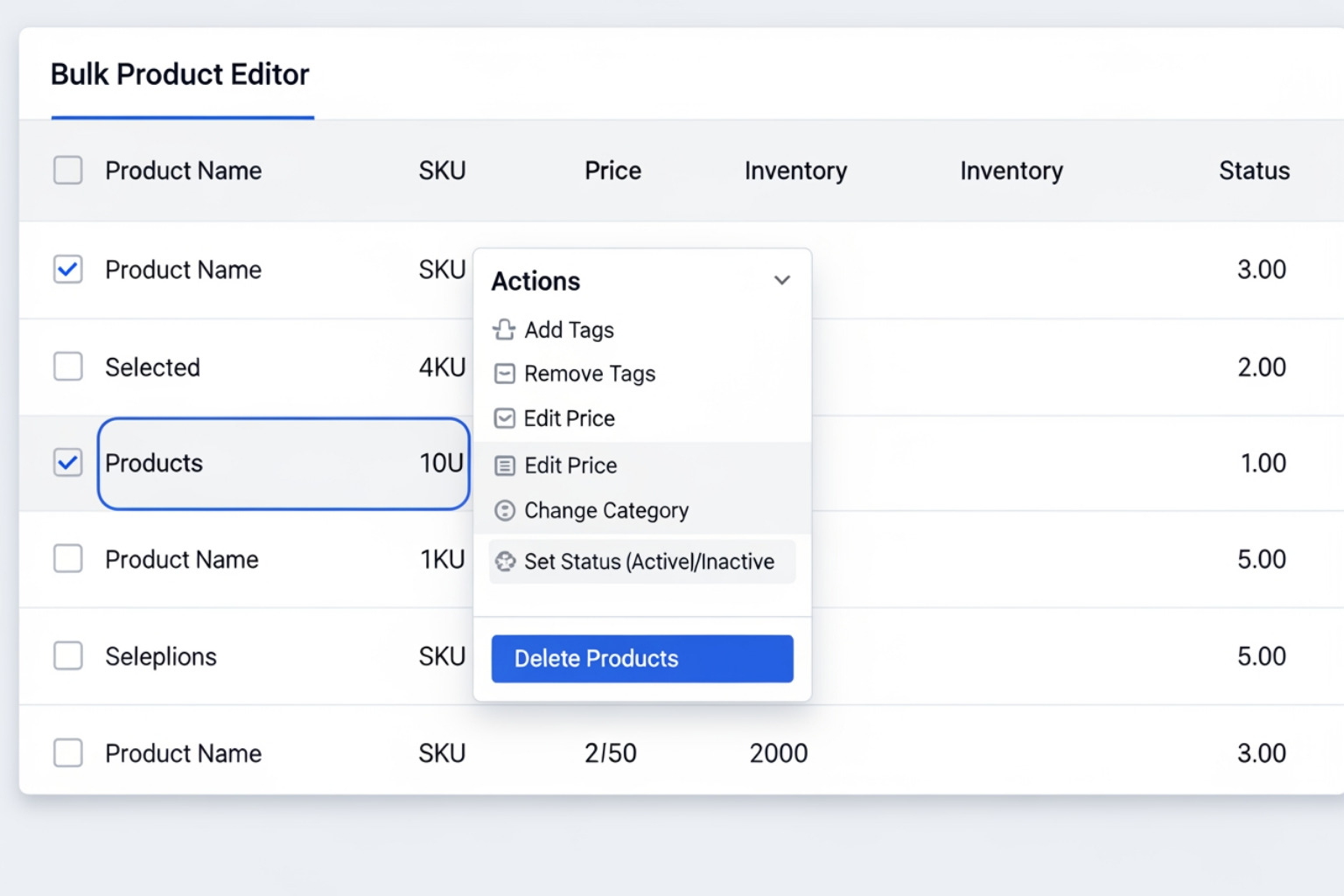Sort by the Status column header
Image resolution: width=1344 pixels, height=896 pixels.
(1254, 171)
